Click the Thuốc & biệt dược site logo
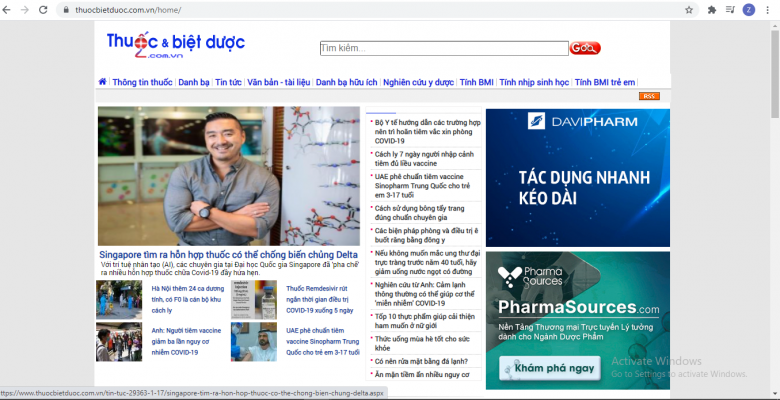Image resolution: width=780 pixels, height=400 pixels. (x=176, y=46)
